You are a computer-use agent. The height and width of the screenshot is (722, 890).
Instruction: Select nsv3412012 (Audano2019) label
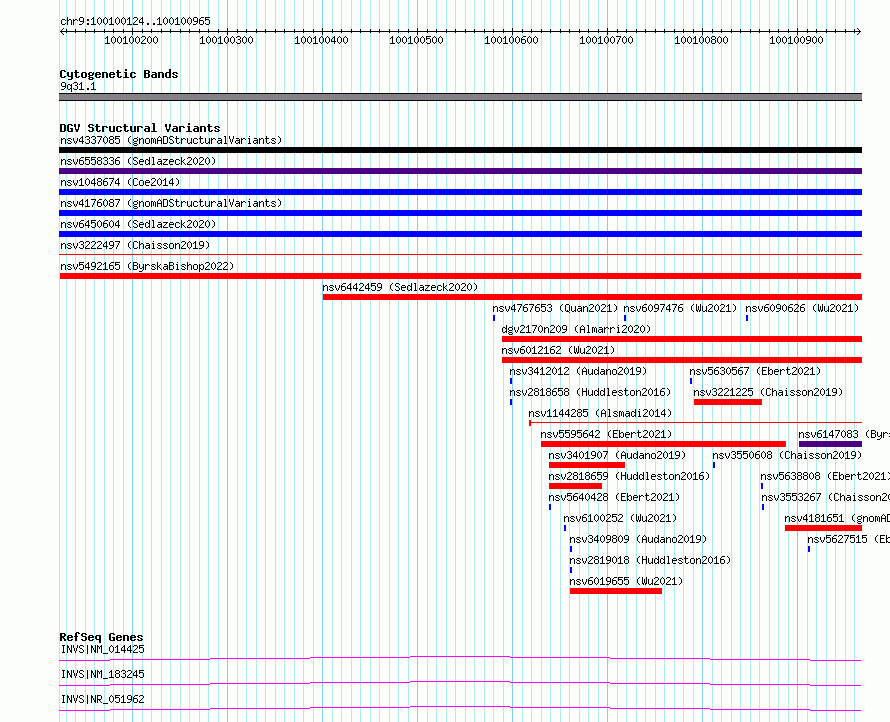pyautogui.click(x=578, y=371)
